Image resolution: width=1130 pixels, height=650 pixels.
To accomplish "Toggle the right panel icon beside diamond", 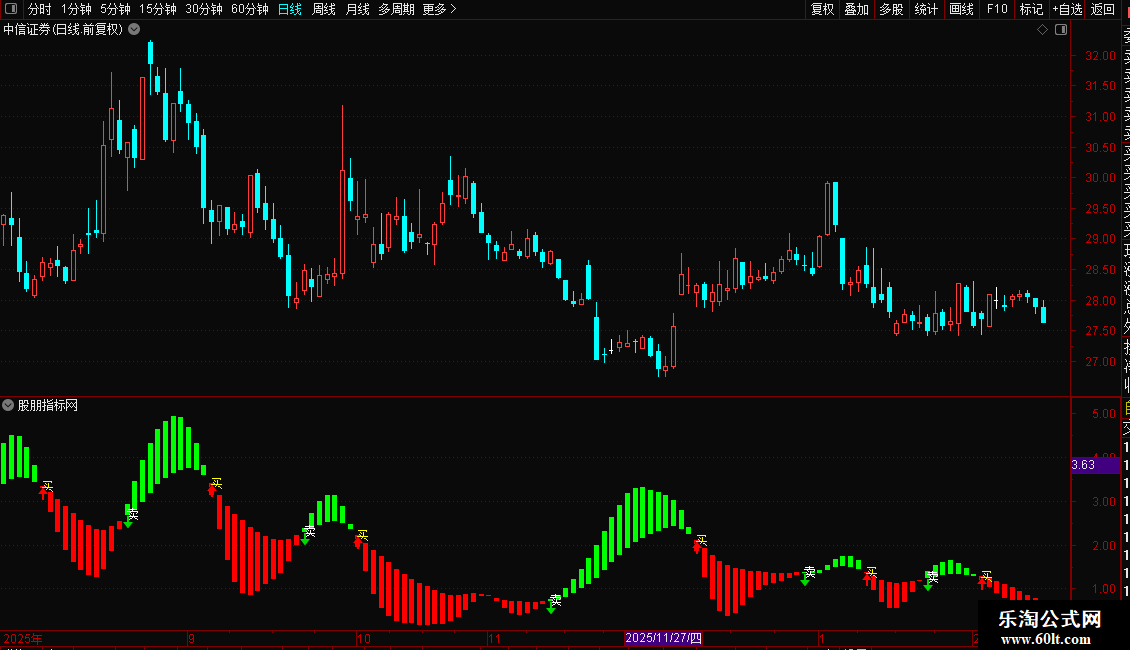I will tap(1061, 30).
